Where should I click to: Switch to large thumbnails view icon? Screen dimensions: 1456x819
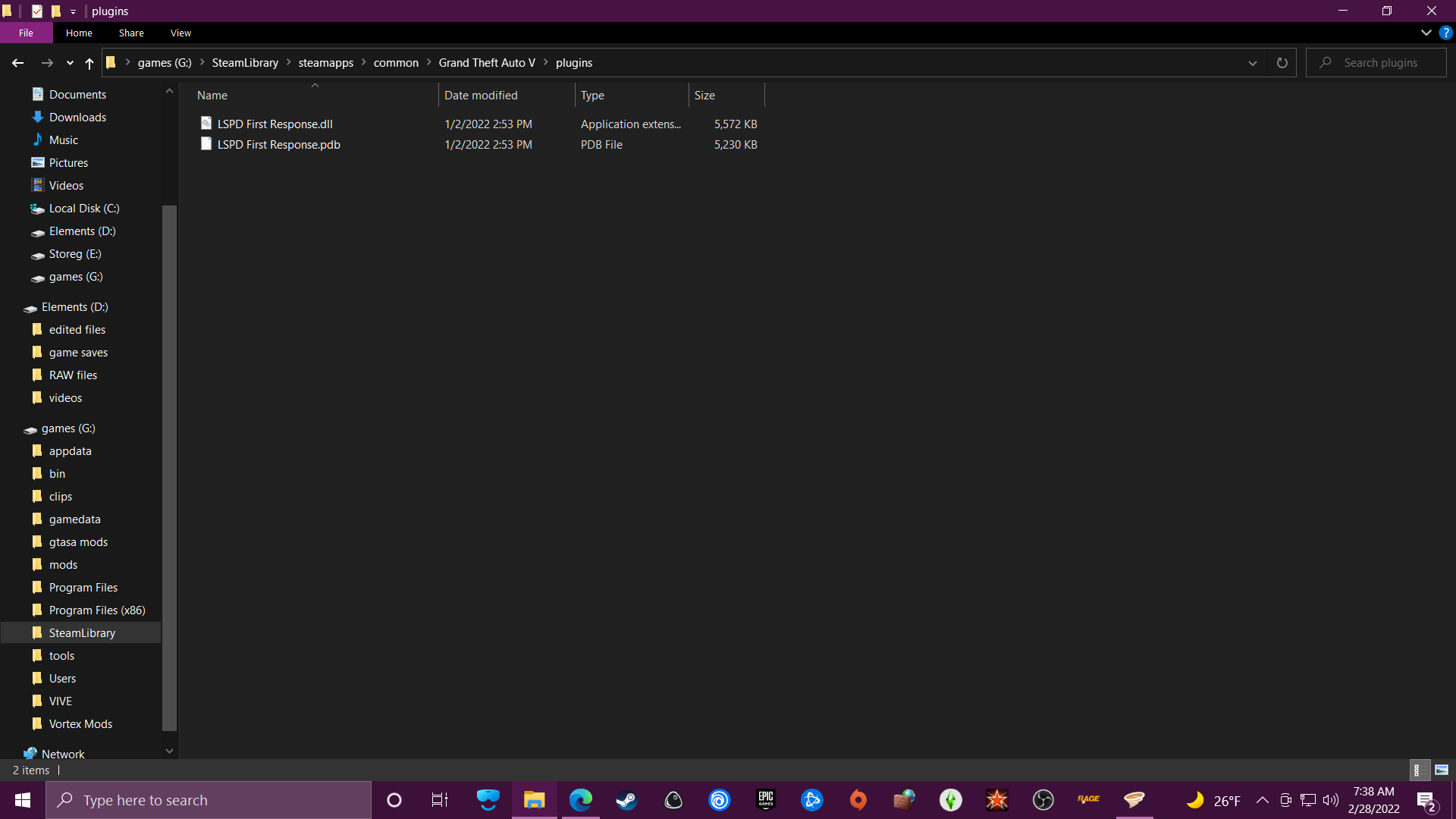pyautogui.click(x=1442, y=770)
